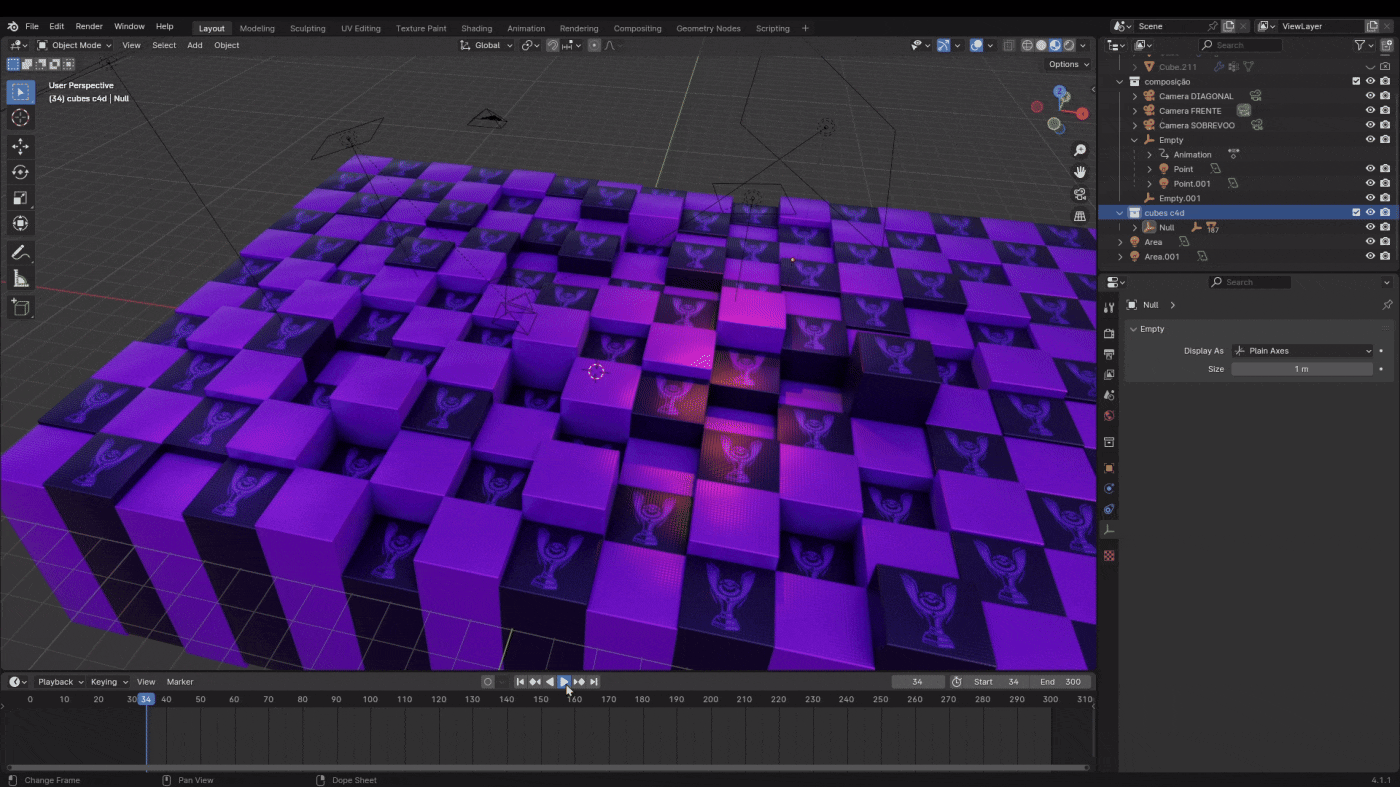
Task: Select the Annotate tool
Action: click(20, 253)
